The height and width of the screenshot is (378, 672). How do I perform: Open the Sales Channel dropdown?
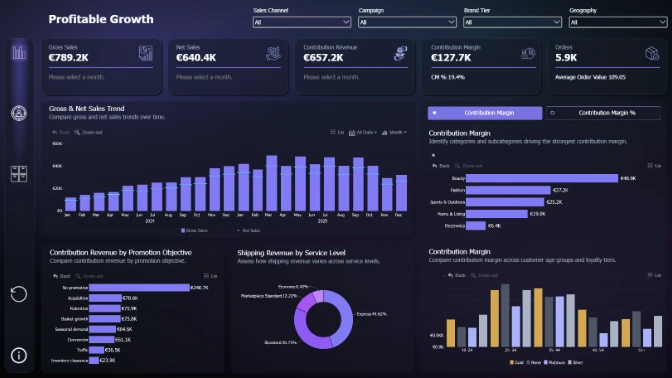click(x=302, y=22)
